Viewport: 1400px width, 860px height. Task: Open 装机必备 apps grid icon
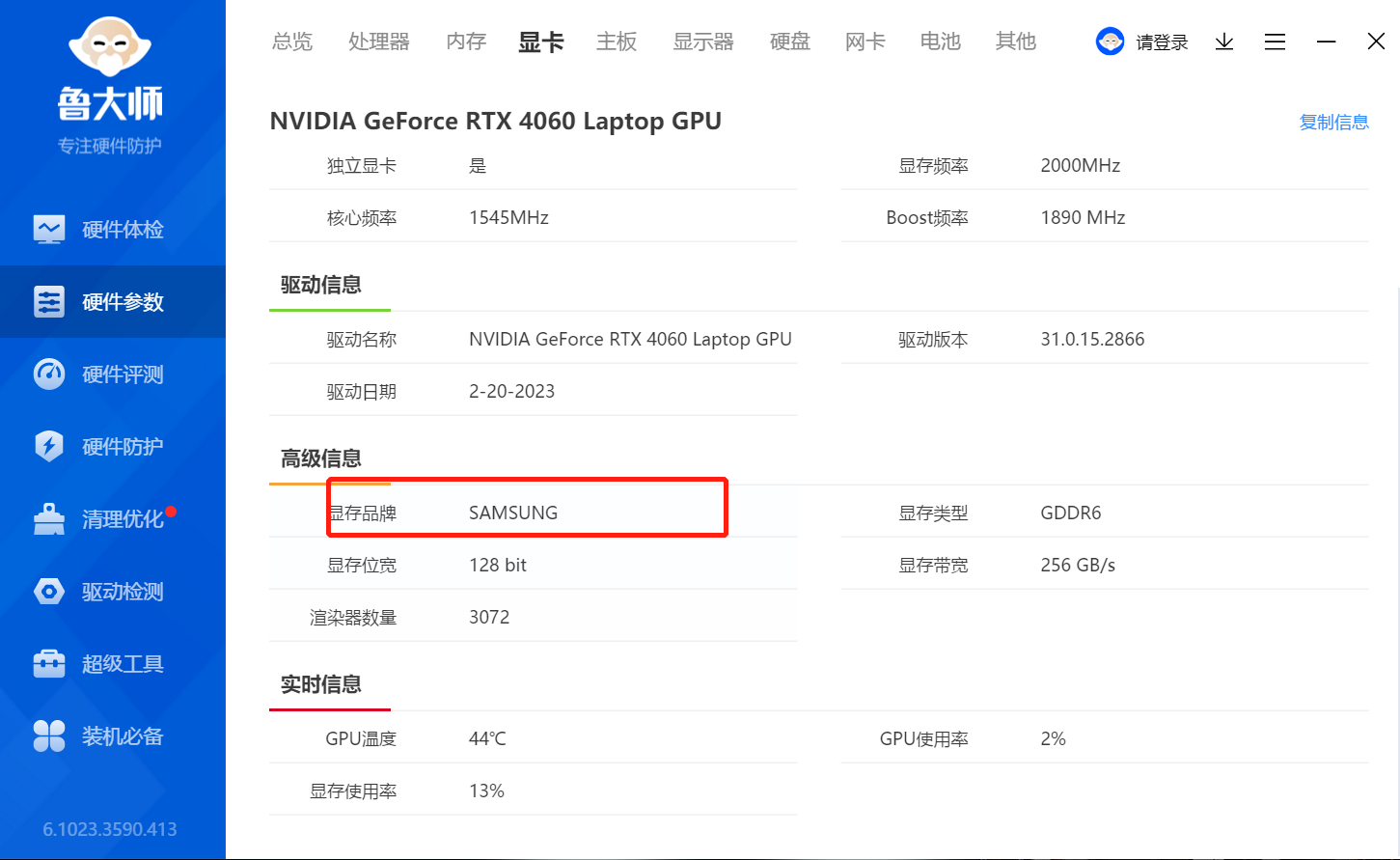(x=49, y=736)
